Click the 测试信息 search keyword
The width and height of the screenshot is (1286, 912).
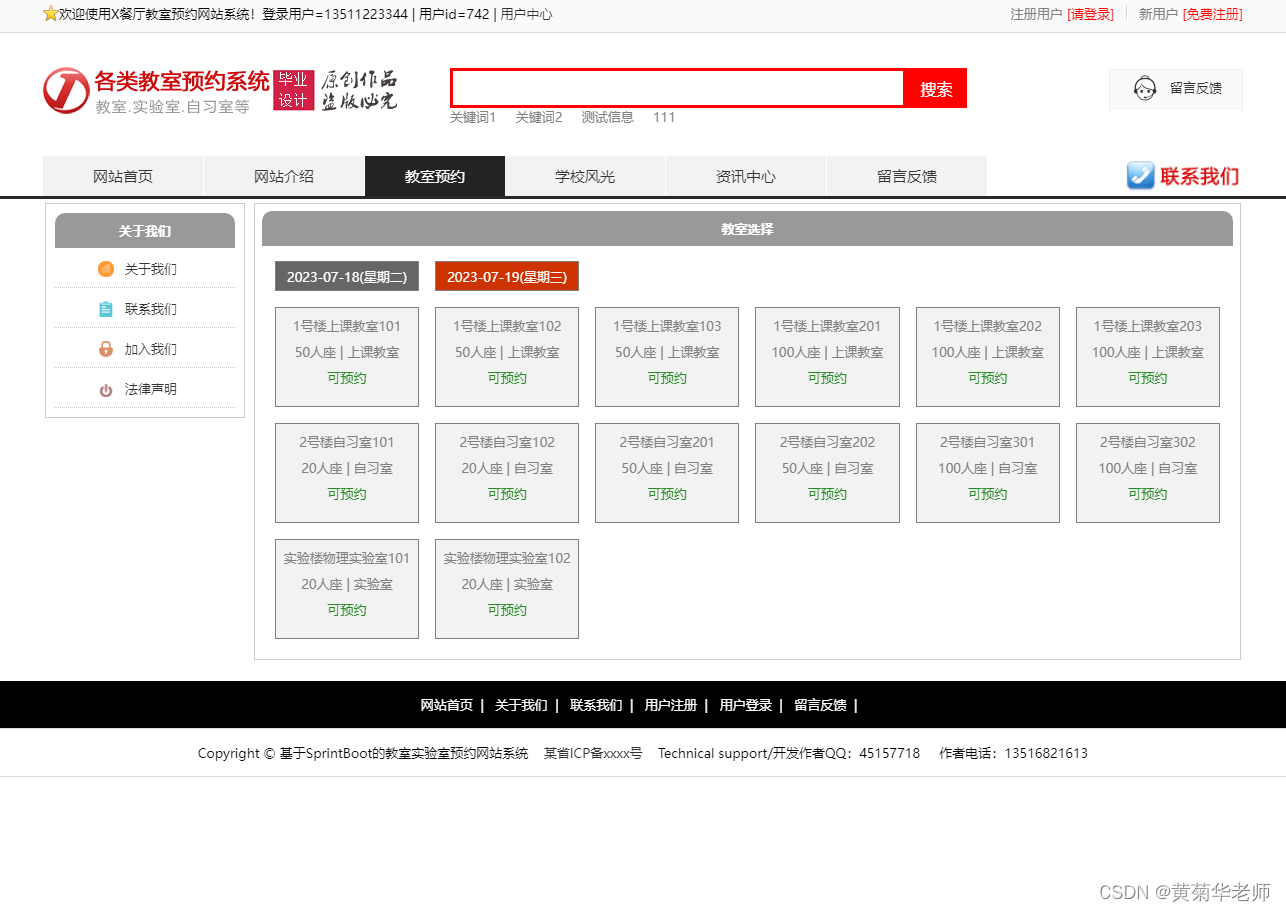point(608,117)
